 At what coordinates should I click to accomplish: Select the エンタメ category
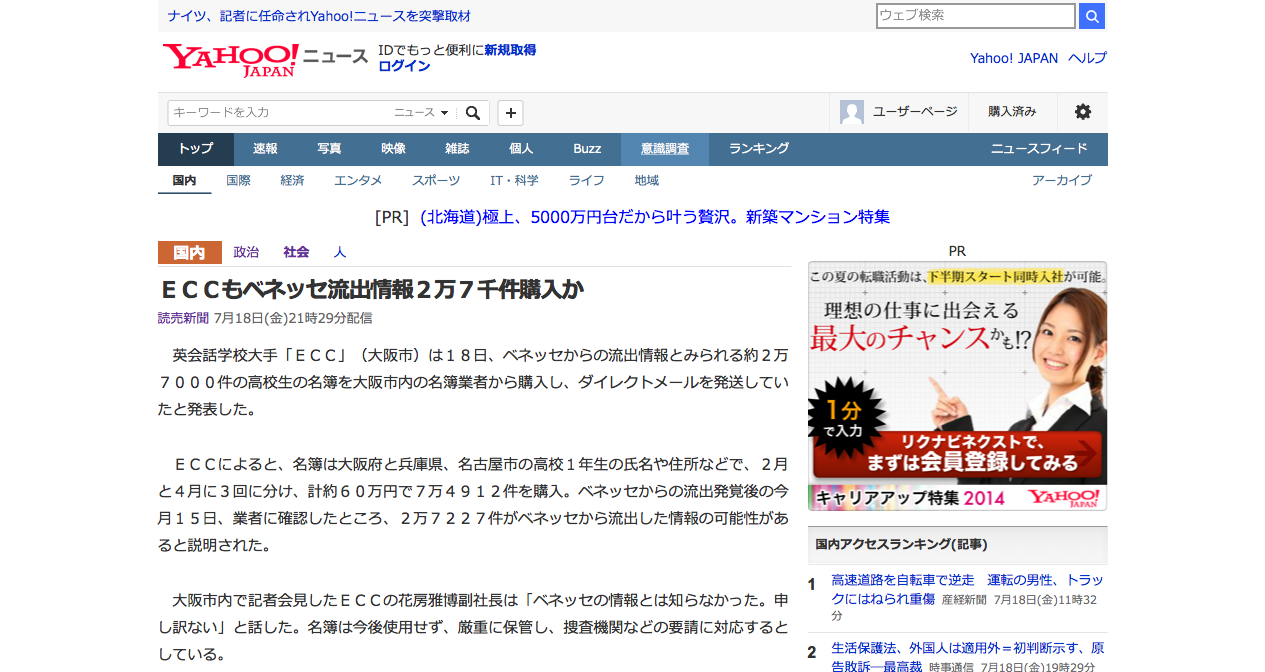pos(358,181)
